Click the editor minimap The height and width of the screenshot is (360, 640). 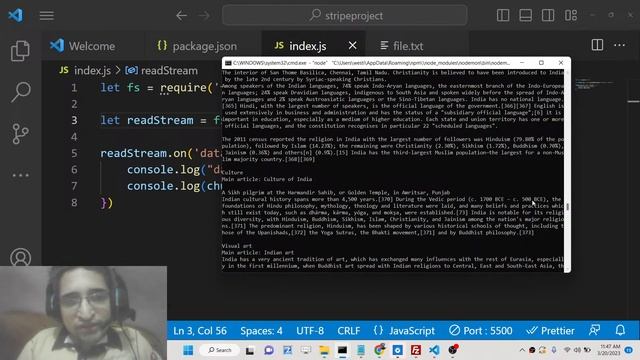pos(594,84)
